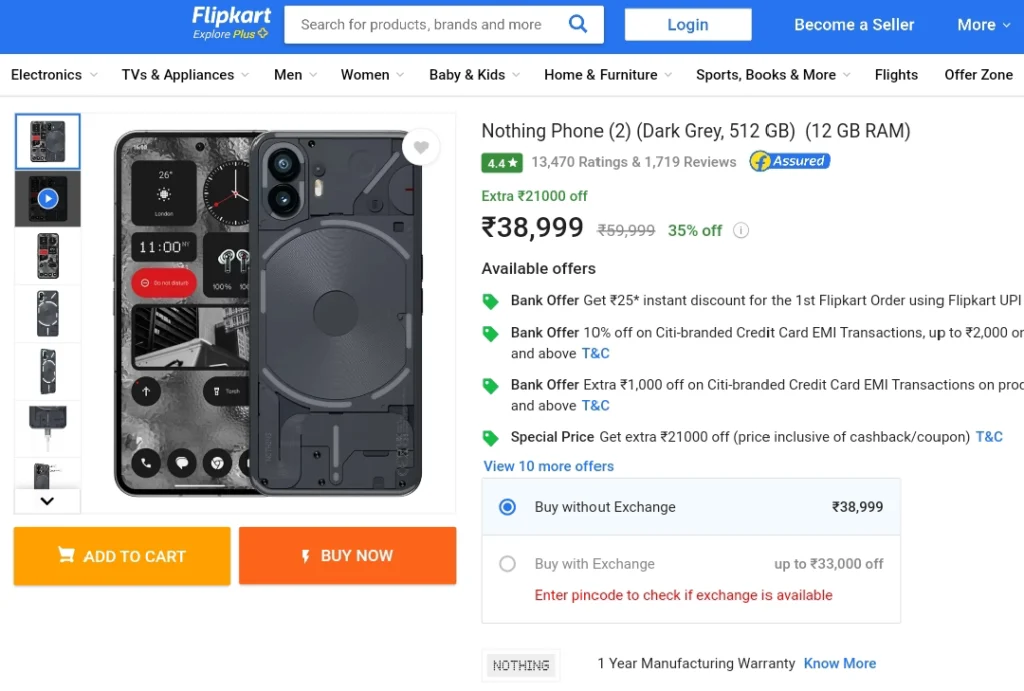
Task: Click the ADD TO CART button
Action: coord(122,556)
